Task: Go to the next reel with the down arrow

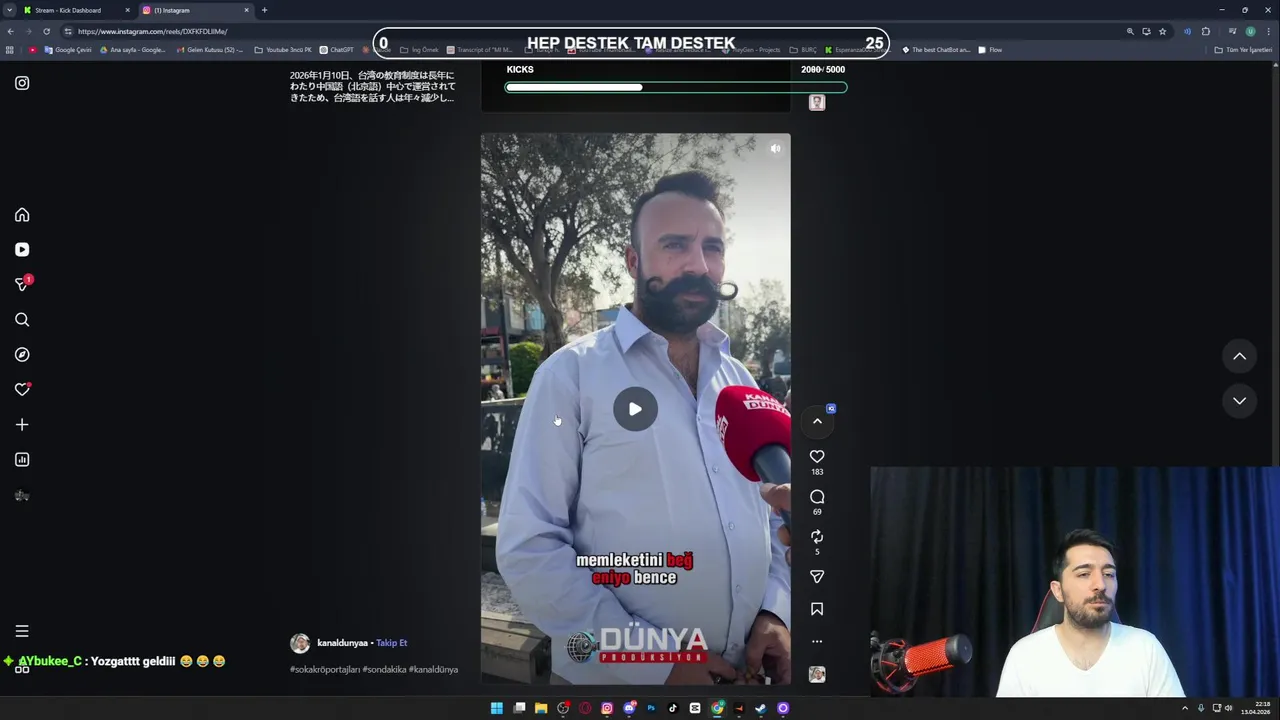Action: (1239, 401)
